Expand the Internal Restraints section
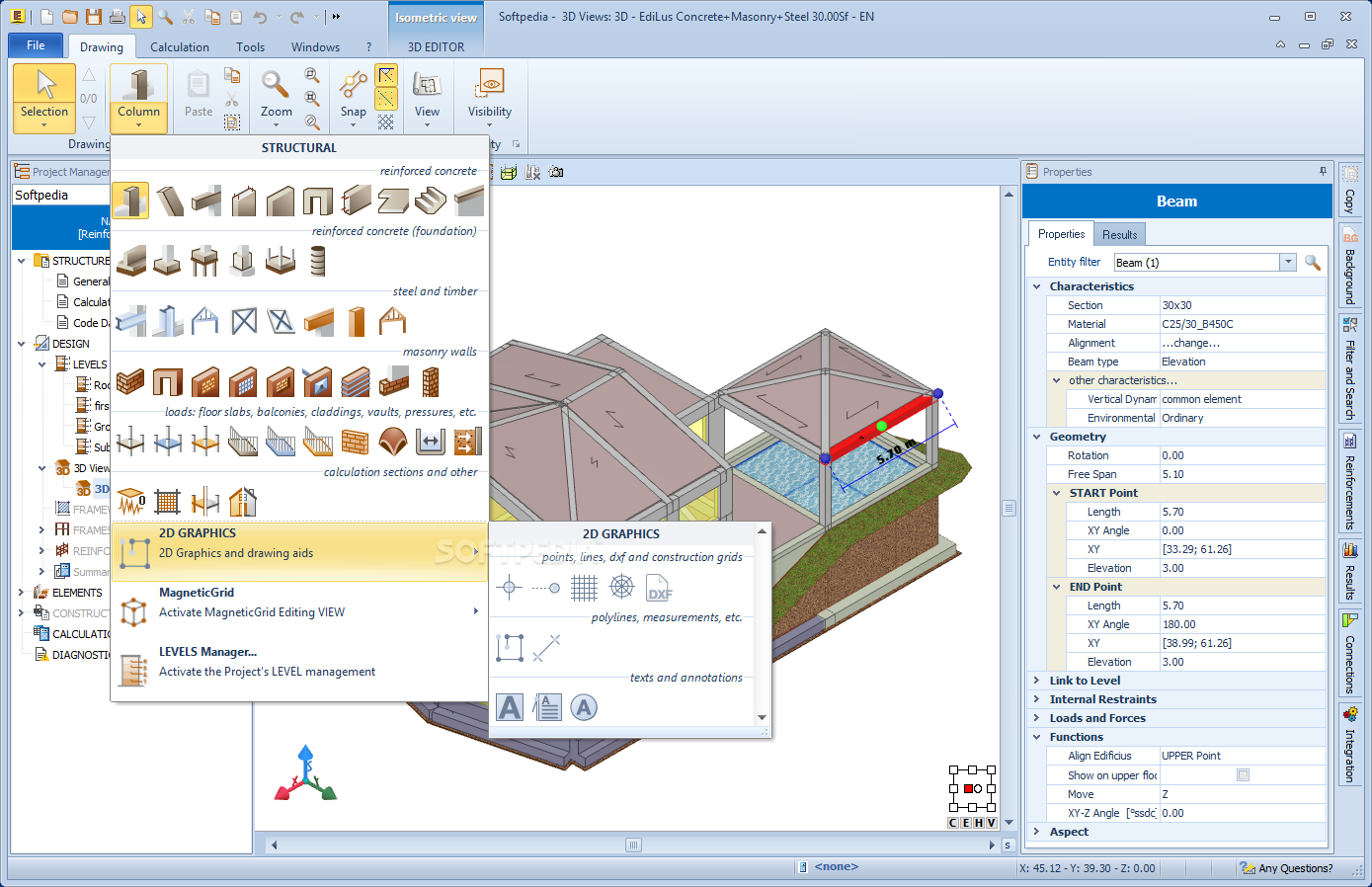Screen dimensions: 1372x887 point(1036,699)
